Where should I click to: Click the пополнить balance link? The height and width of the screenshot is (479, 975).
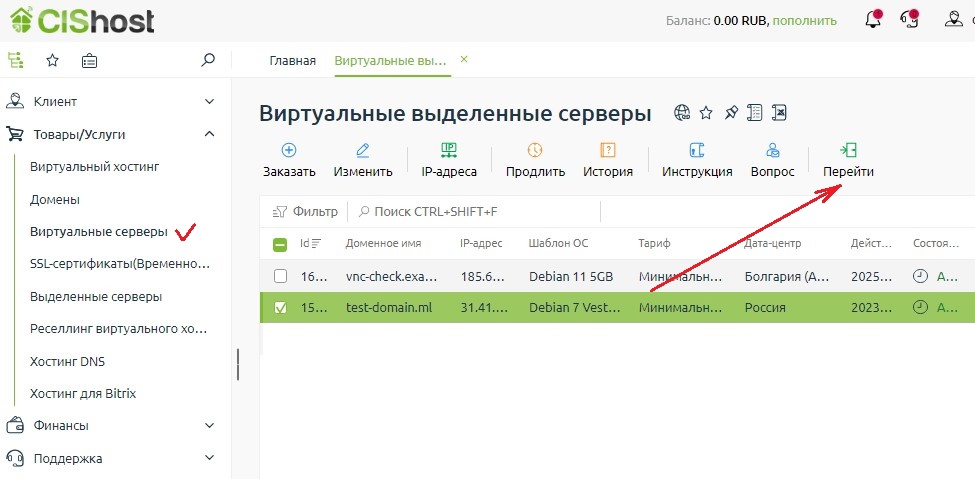[x=805, y=20]
